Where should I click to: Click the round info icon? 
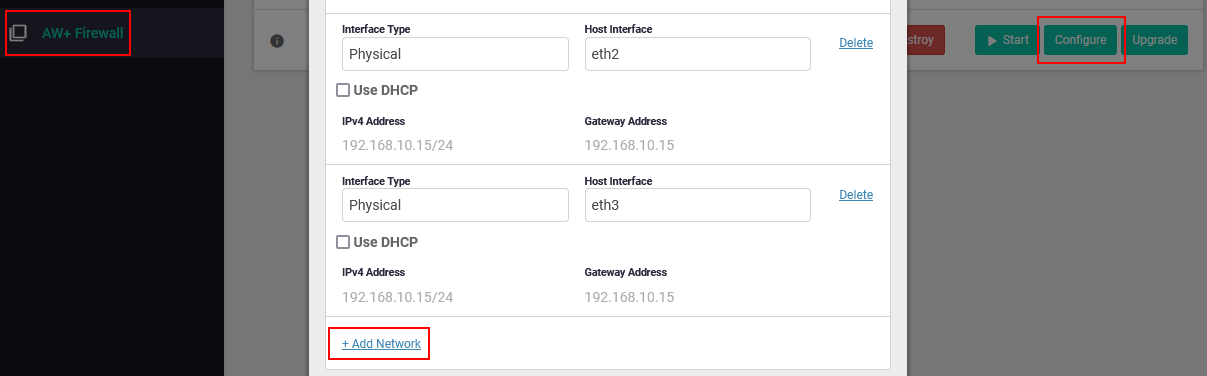[277, 41]
